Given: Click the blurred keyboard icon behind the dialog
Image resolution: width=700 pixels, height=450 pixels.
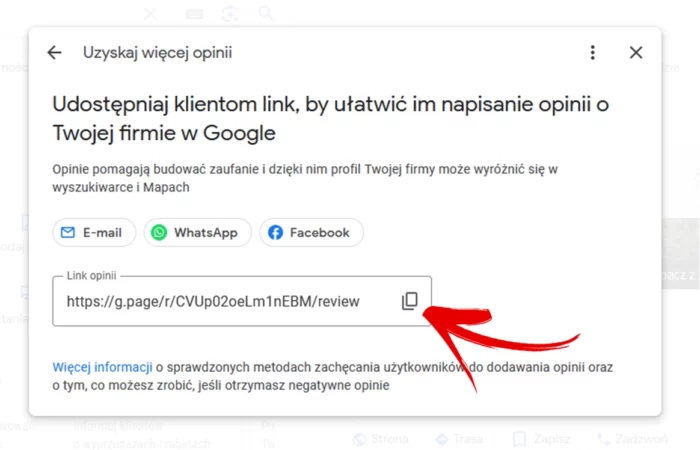Looking at the screenshot, I should pos(194,14).
